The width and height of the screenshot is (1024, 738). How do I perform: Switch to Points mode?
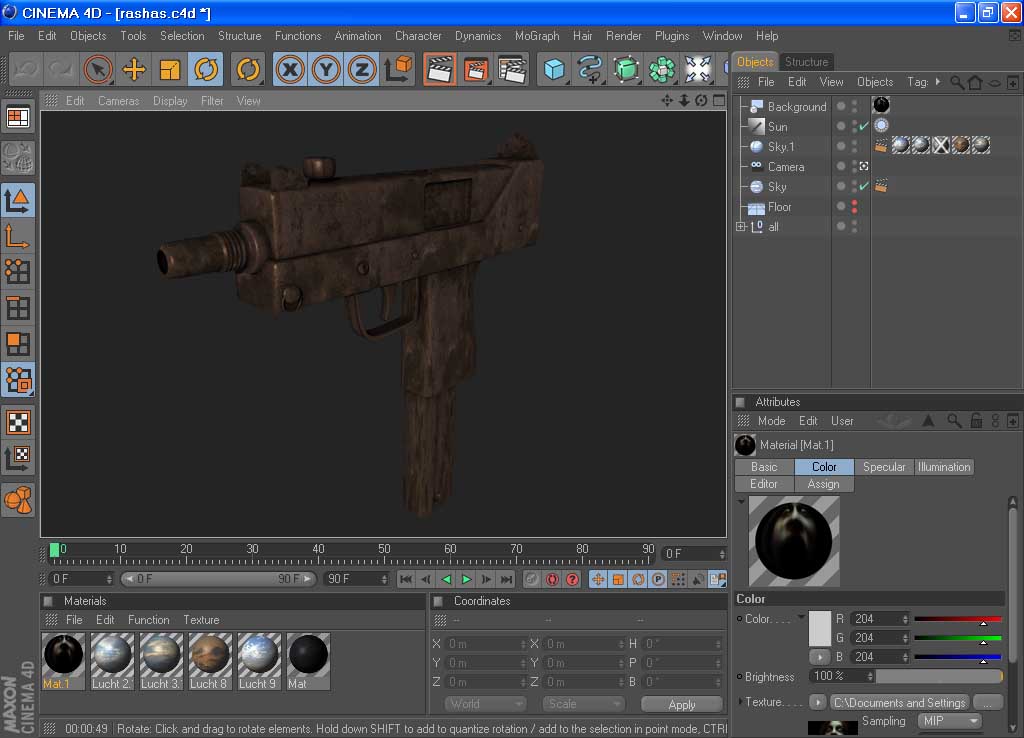(x=18, y=272)
